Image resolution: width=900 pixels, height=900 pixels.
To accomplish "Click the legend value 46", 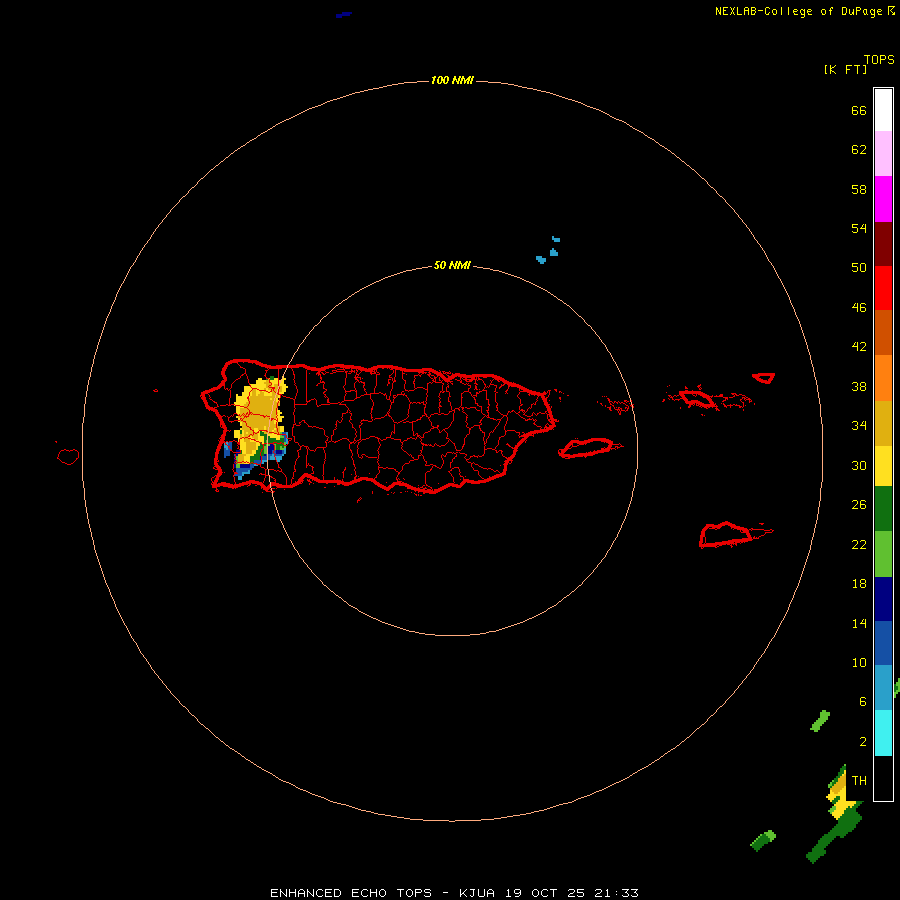I will click(859, 307).
